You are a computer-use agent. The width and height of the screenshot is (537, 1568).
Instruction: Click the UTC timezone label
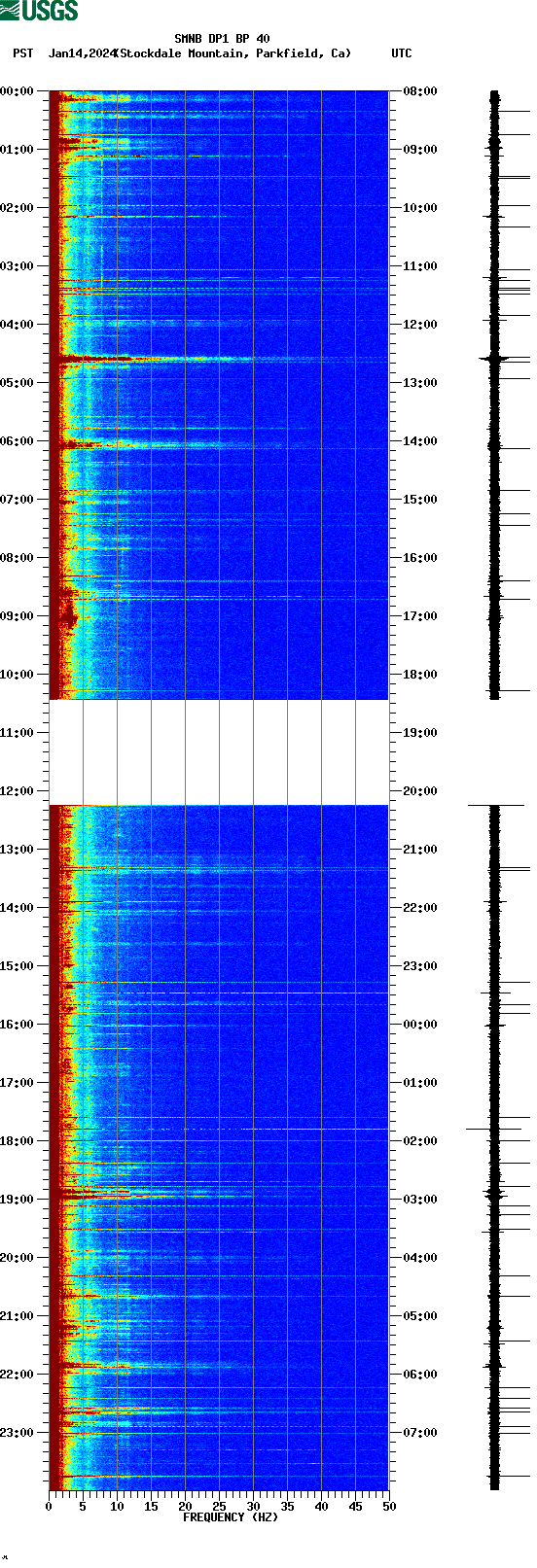point(402,53)
